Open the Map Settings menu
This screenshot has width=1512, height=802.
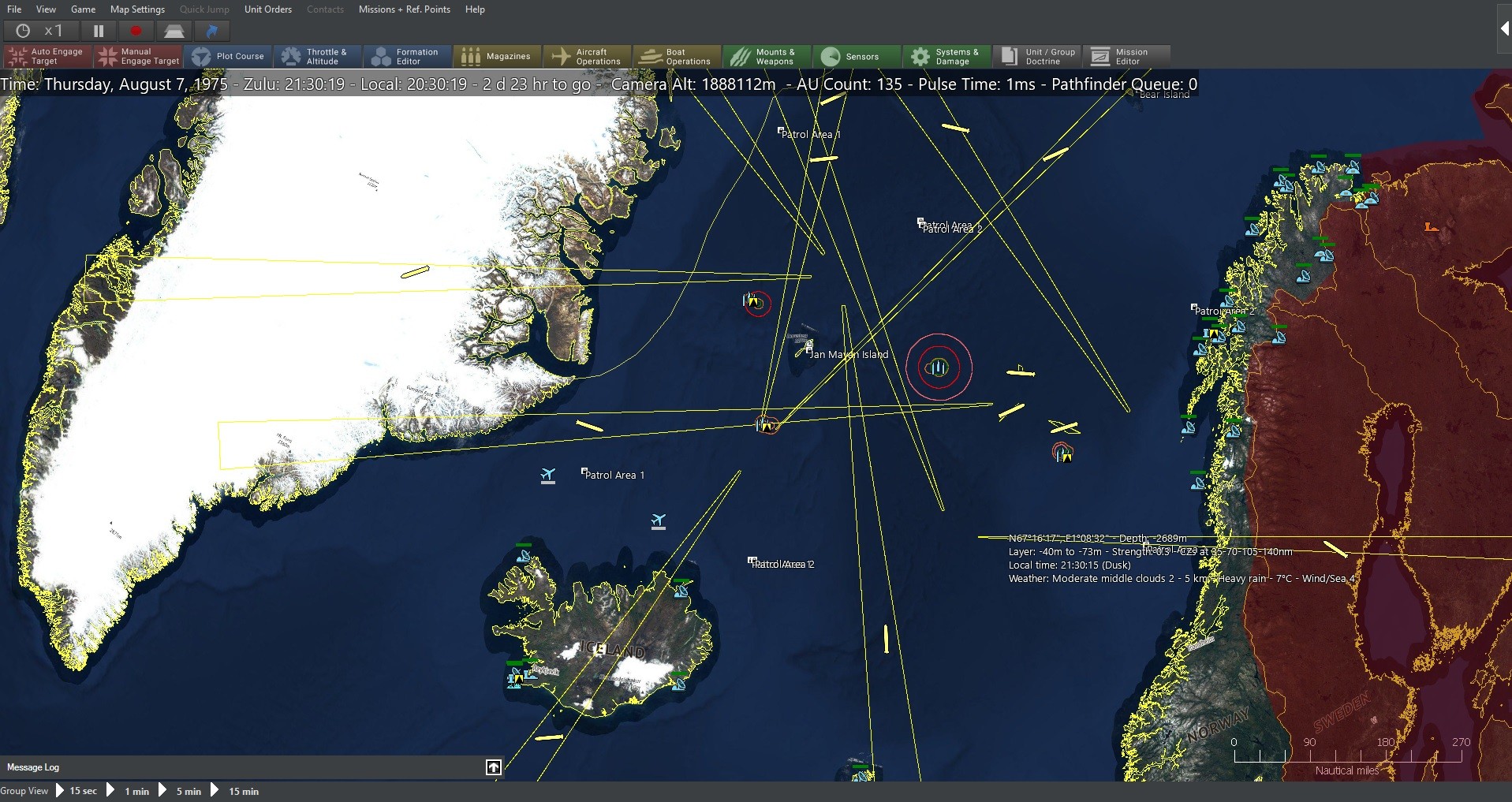coord(136,9)
